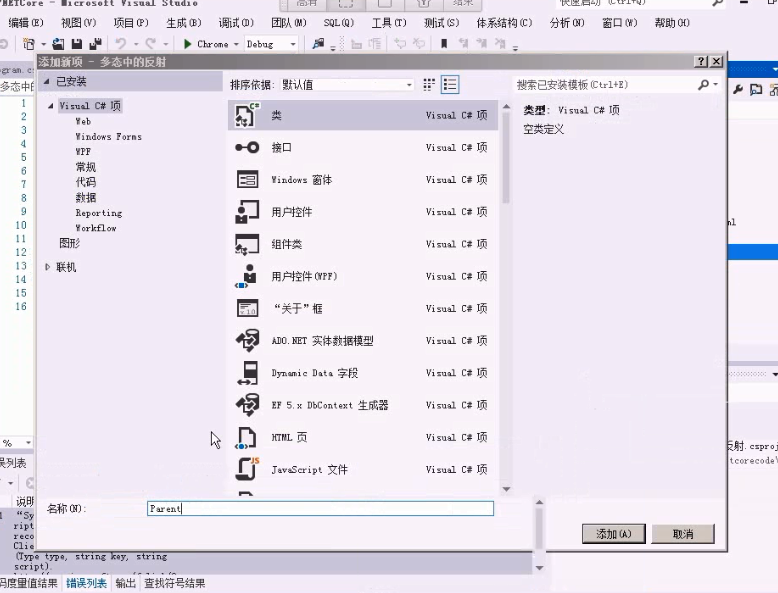The height and width of the screenshot is (593, 778).
Task: Select the Web category
Action: (x=83, y=121)
